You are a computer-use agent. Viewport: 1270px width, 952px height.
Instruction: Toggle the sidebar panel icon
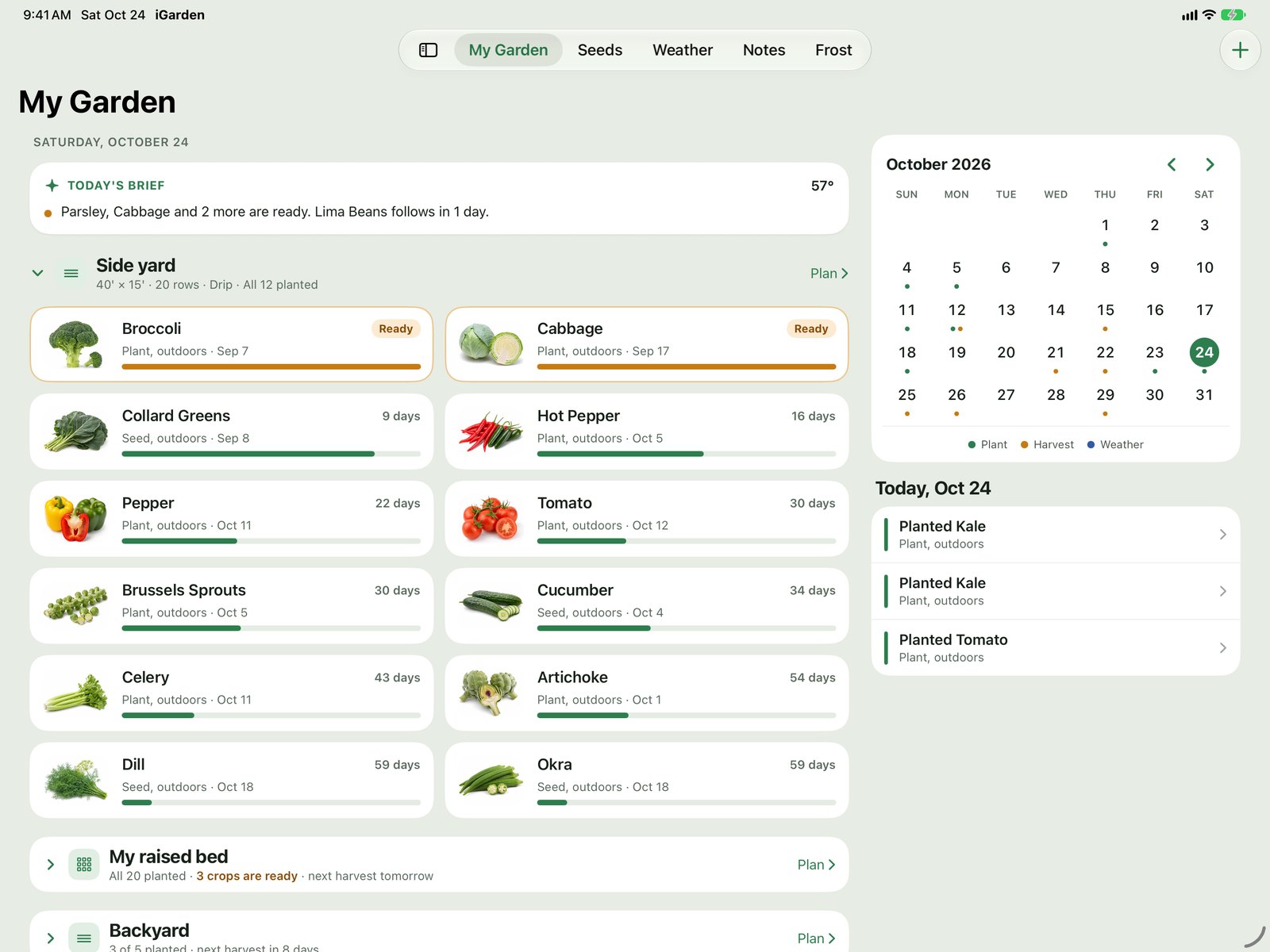click(428, 50)
